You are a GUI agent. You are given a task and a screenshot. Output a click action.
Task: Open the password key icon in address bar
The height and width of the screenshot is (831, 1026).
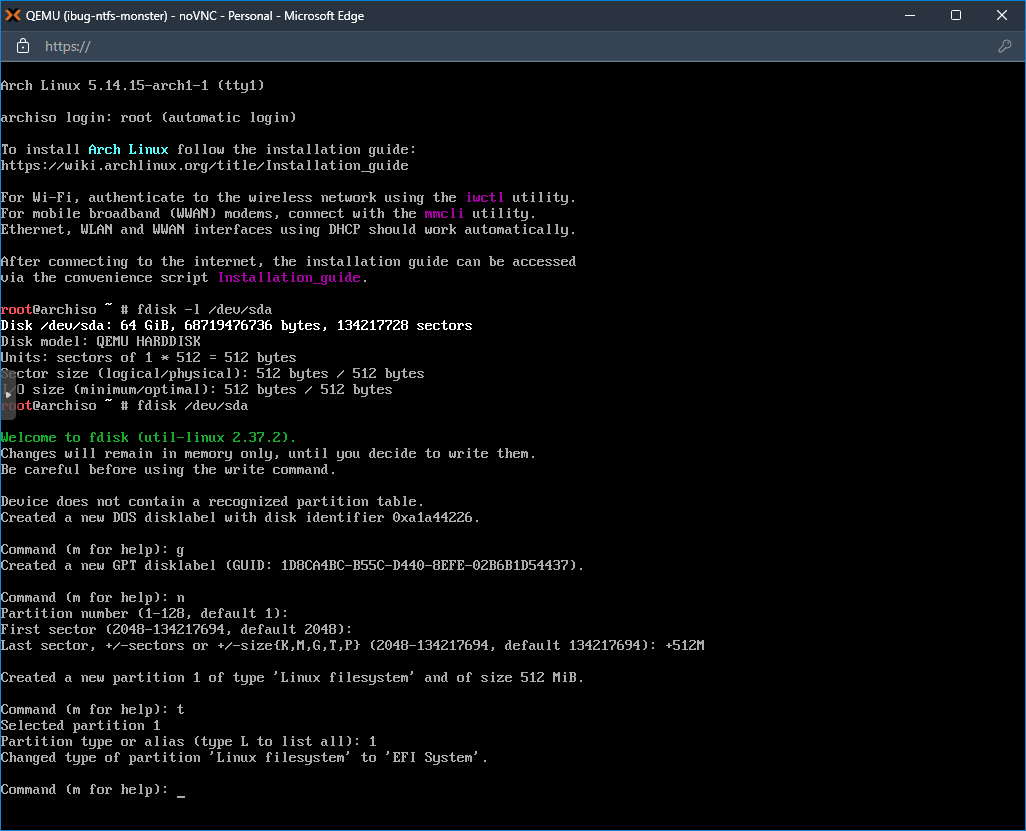pyautogui.click(x=1004, y=46)
